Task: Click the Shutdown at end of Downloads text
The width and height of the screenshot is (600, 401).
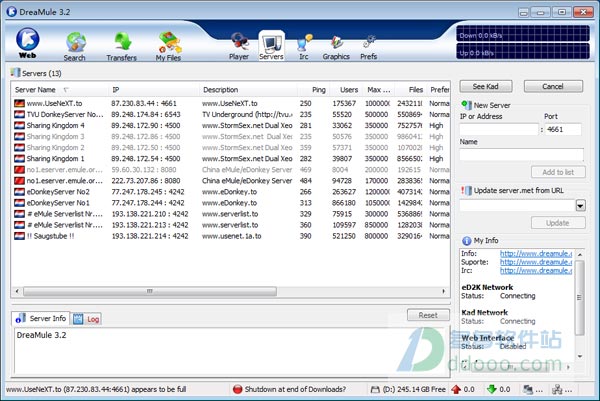Action: [295, 389]
